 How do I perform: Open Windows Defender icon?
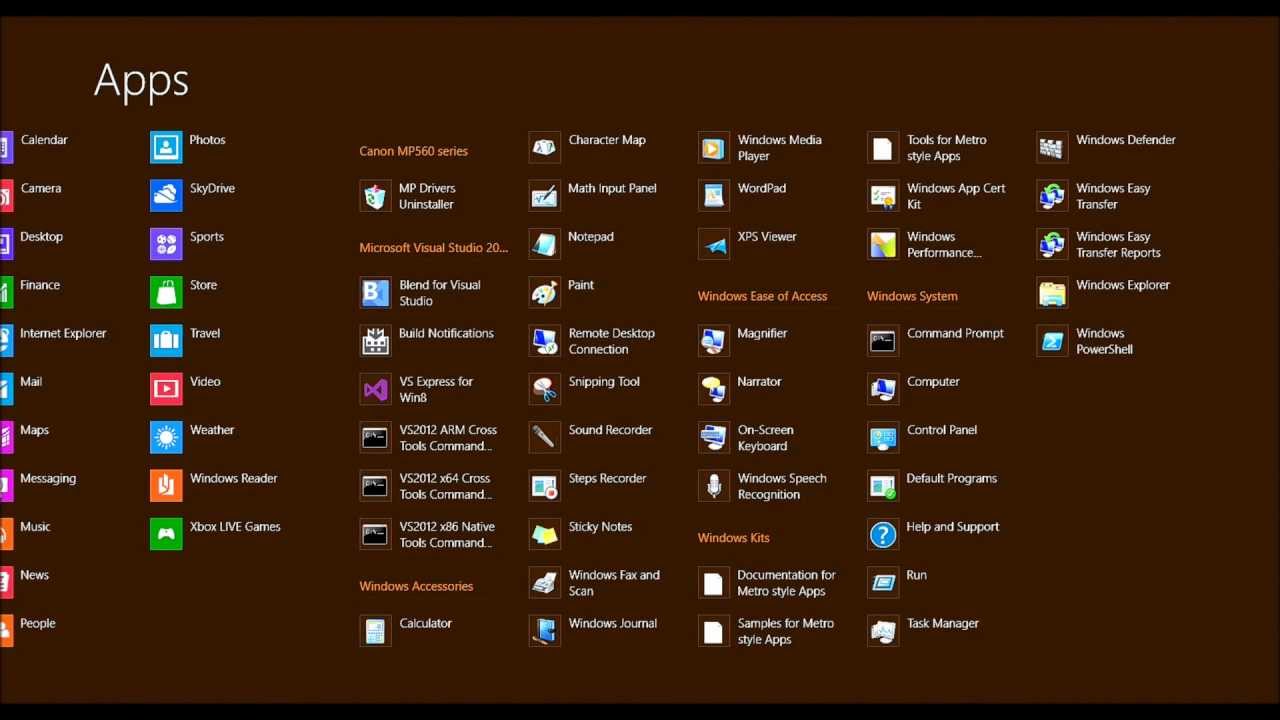1052,148
